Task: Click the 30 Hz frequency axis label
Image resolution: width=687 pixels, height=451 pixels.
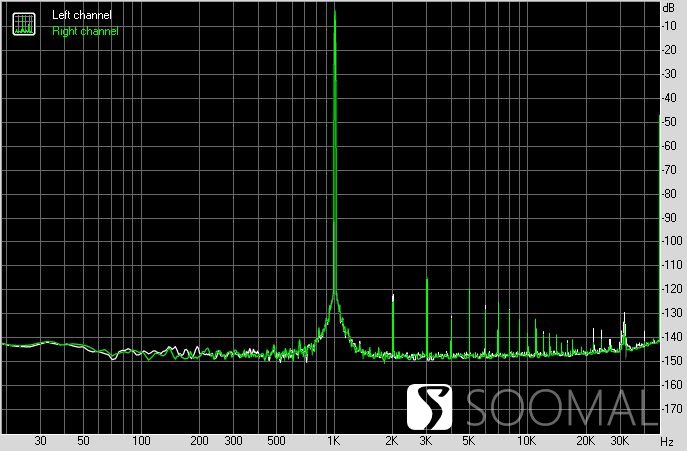Action: click(x=41, y=441)
